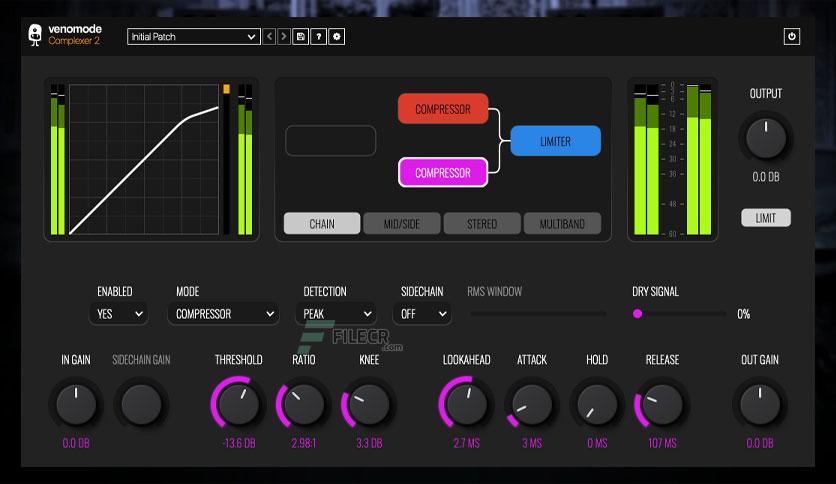Go to next preset with right arrow
836x484 pixels.
284,37
